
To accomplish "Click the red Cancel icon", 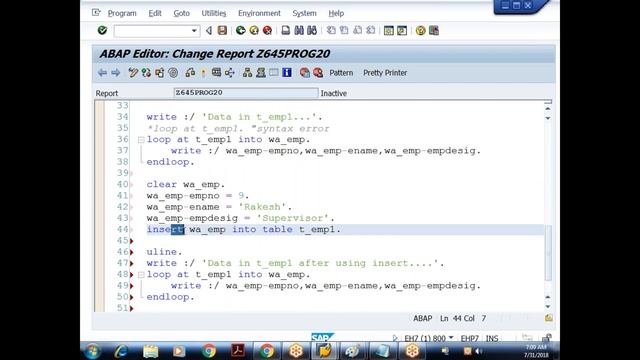I will pos(267,30).
